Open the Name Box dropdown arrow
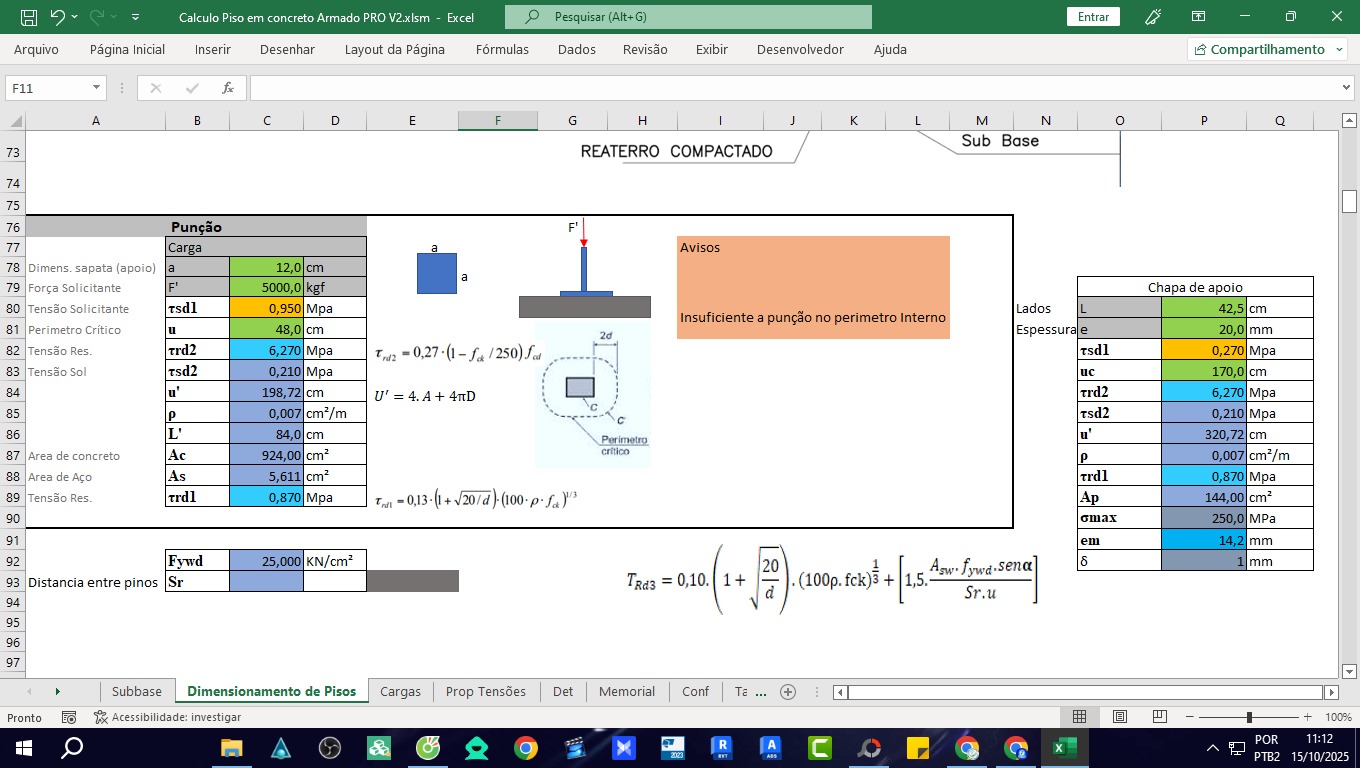Screen dimensions: 1360x768 [x=96, y=88]
